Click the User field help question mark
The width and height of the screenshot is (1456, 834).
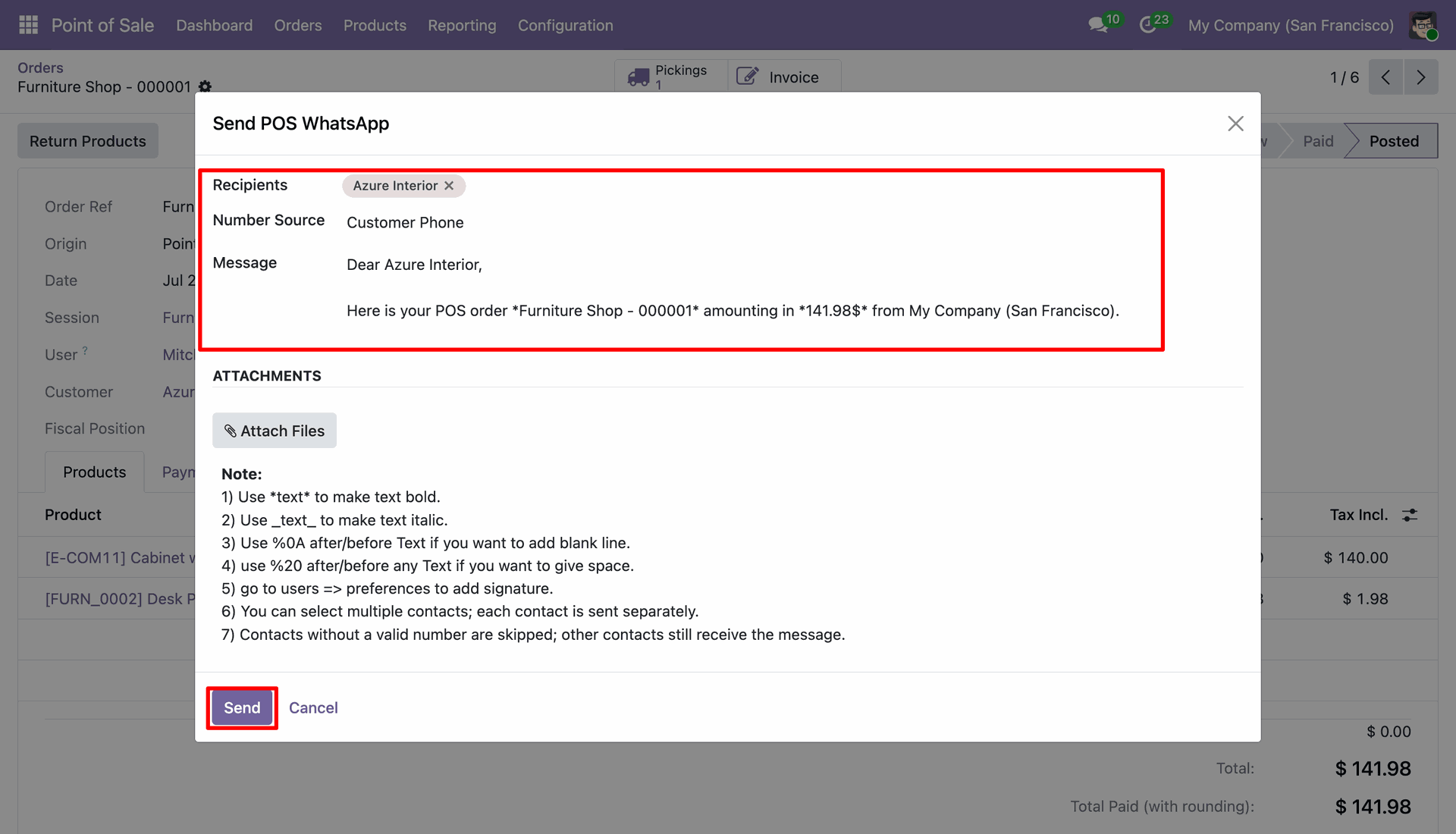[x=85, y=350]
